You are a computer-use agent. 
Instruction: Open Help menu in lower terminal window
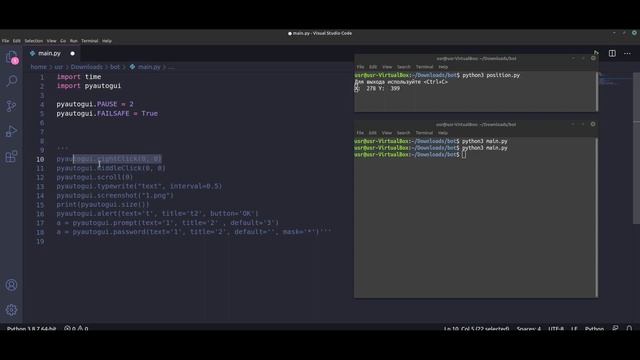tap(443, 133)
